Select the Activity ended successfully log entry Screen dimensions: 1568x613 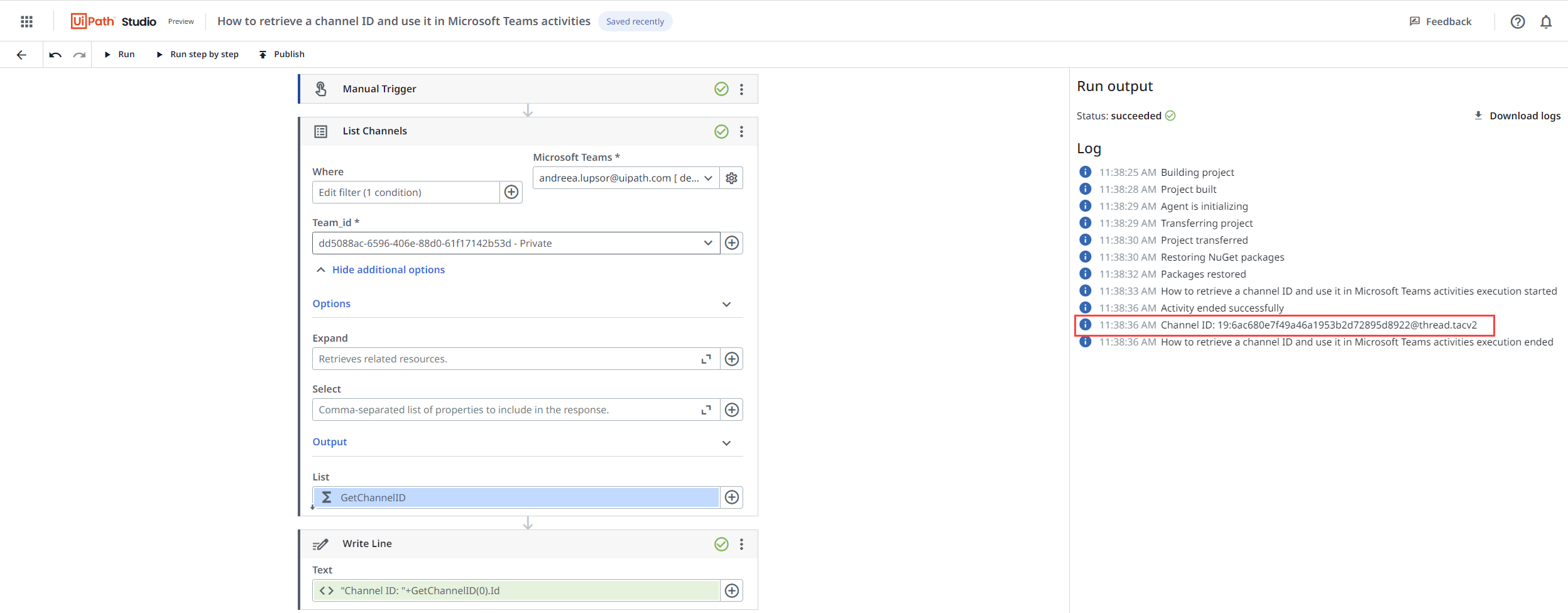(x=1181, y=308)
